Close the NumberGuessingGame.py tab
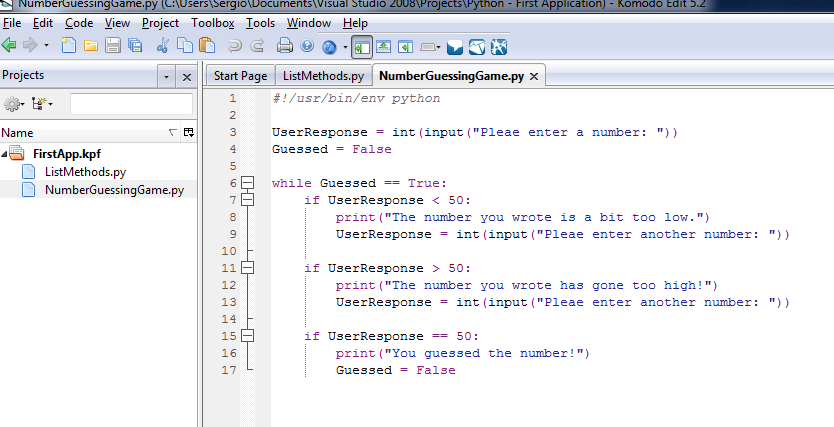The width and height of the screenshot is (834, 427). 534,77
